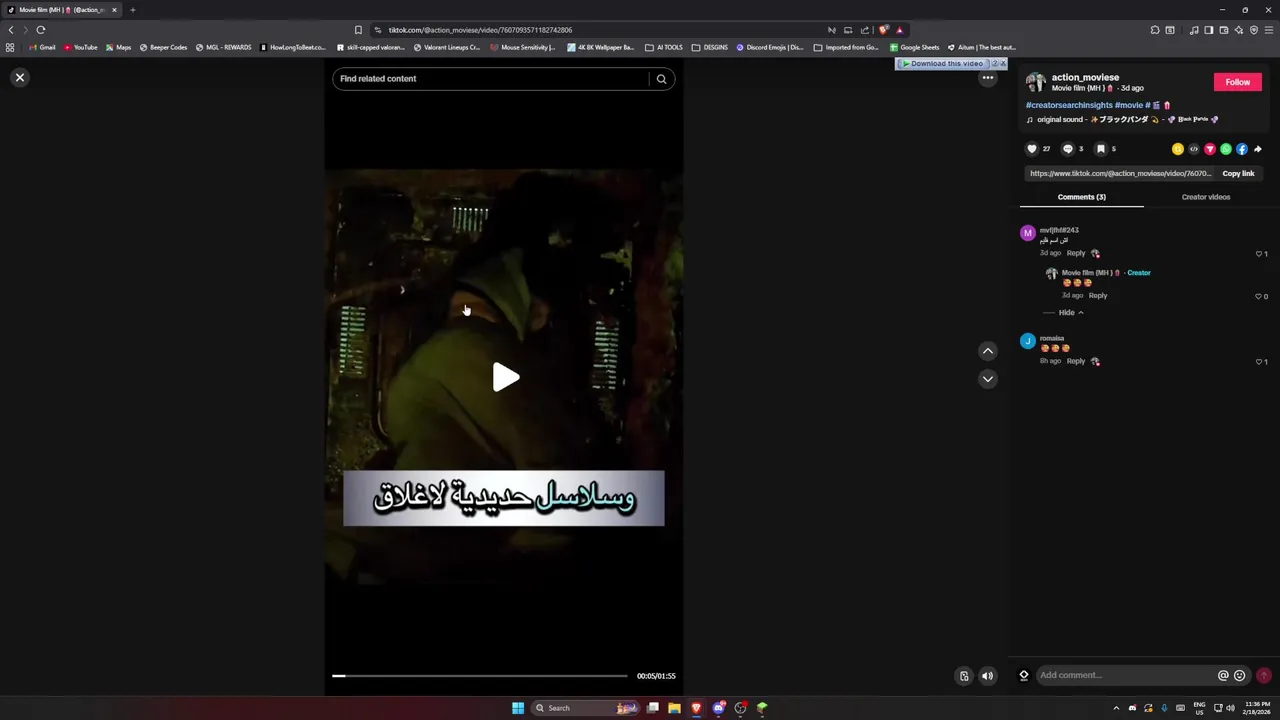This screenshot has width=1280, height=720.
Task: Click the red send to friends icon
Action: point(1210,149)
